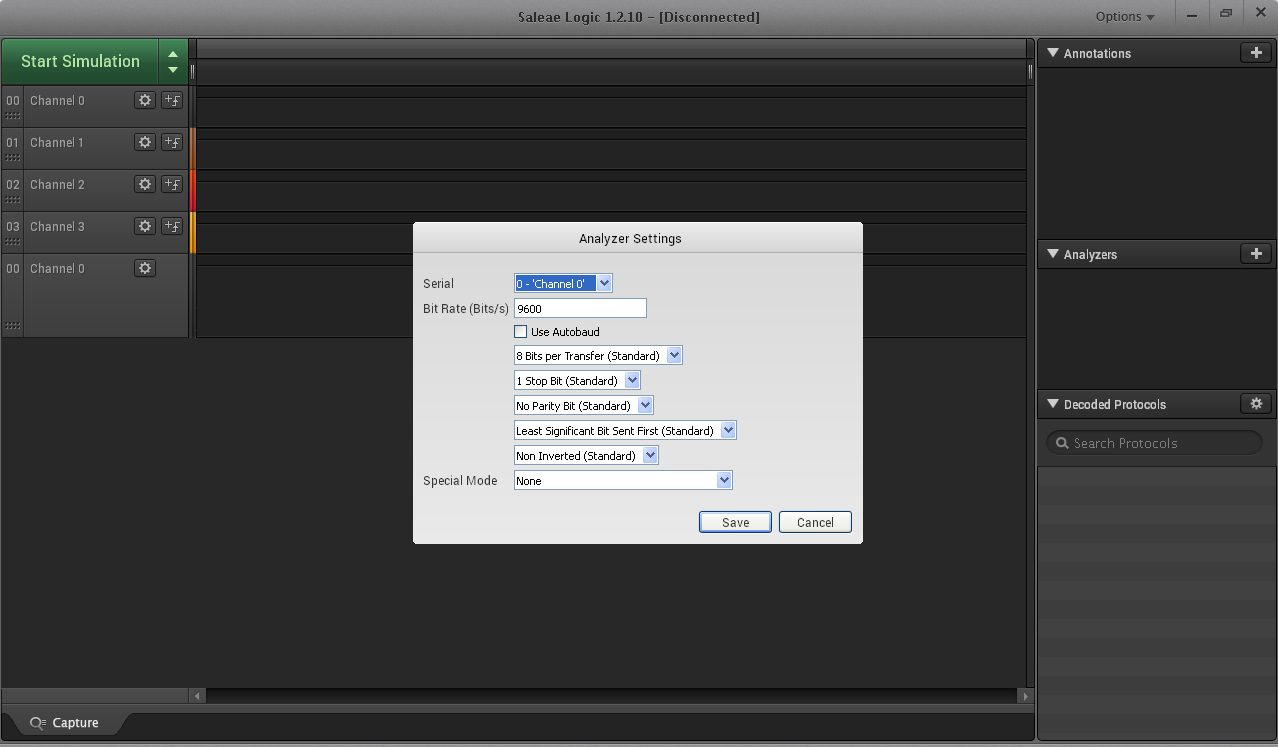Open settings gear of the bottom Channel 0 row

point(145,268)
